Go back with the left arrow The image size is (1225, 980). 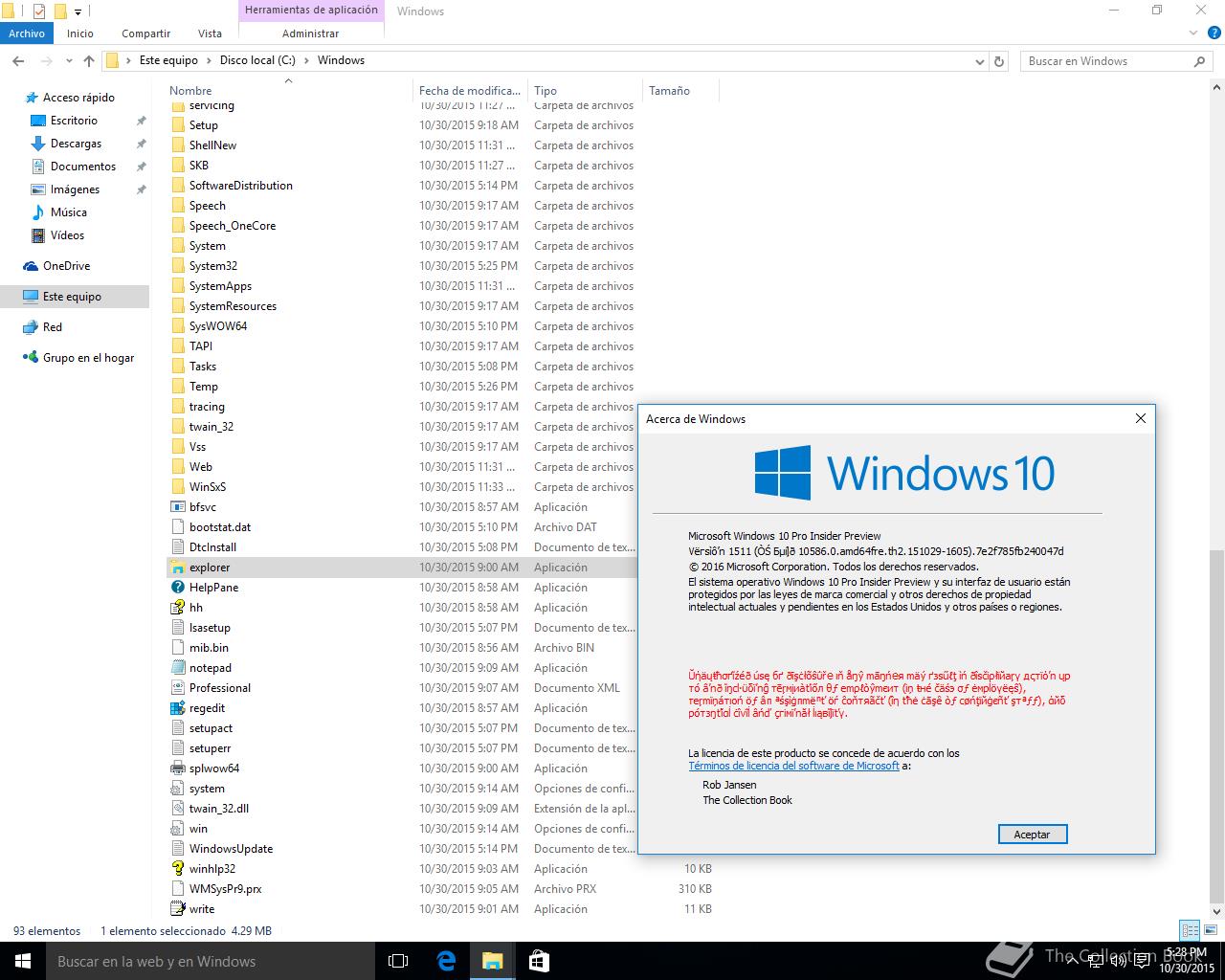[18, 60]
